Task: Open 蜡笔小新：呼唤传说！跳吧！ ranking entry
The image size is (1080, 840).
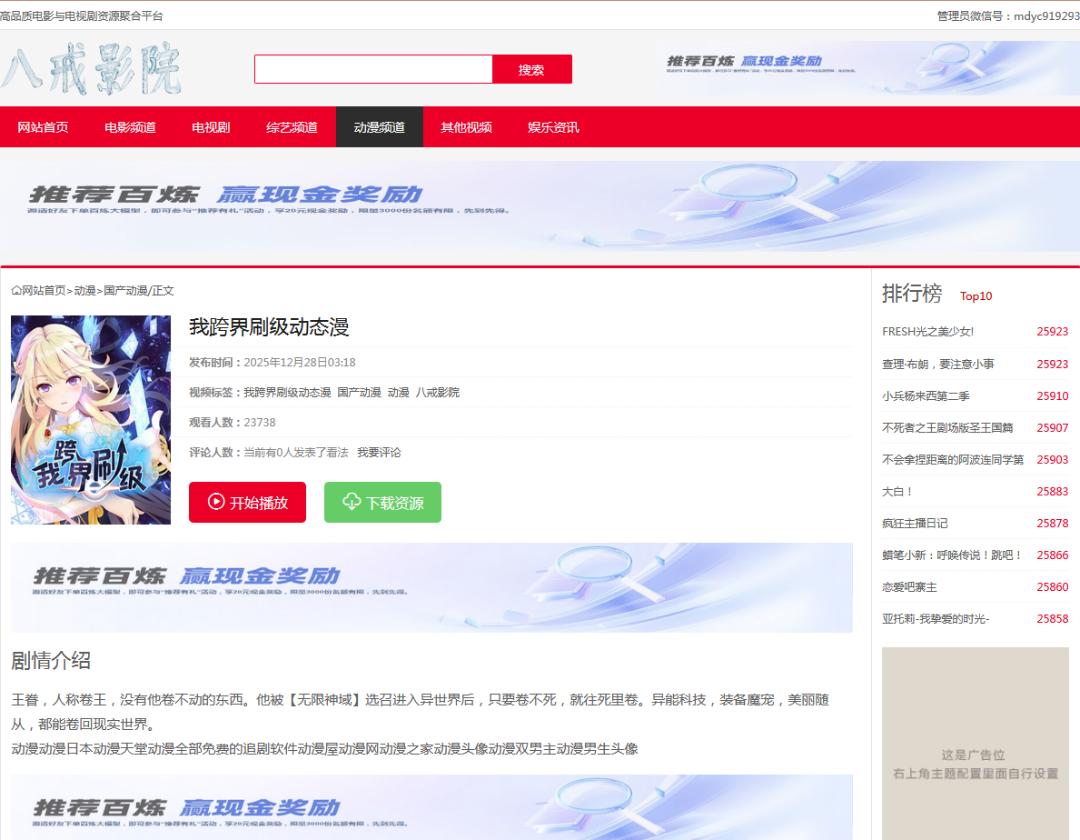Action: pos(951,555)
